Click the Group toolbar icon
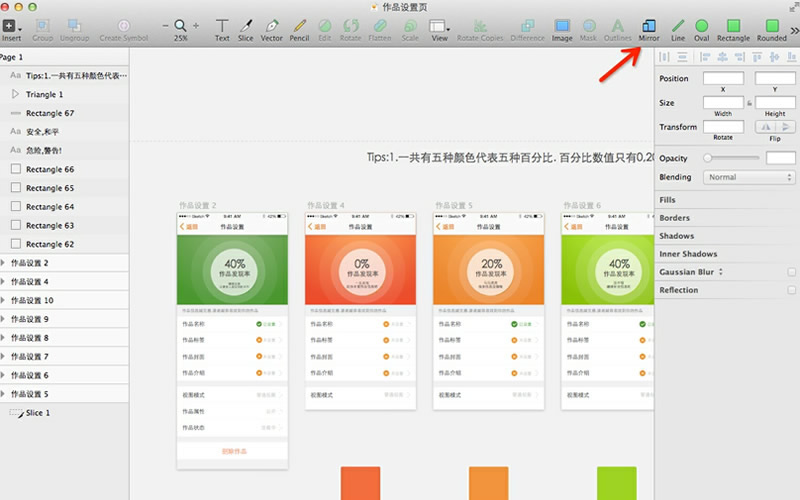This screenshot has width=800, height=500. coord(42,26)
